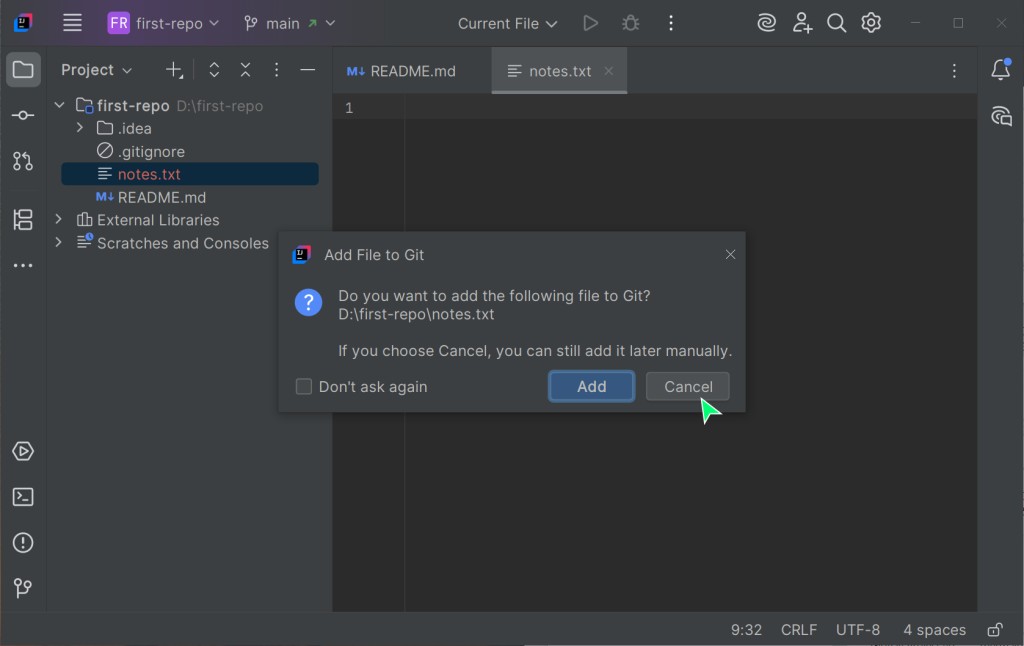Open the first-repo project dropdown

point(163,24)
